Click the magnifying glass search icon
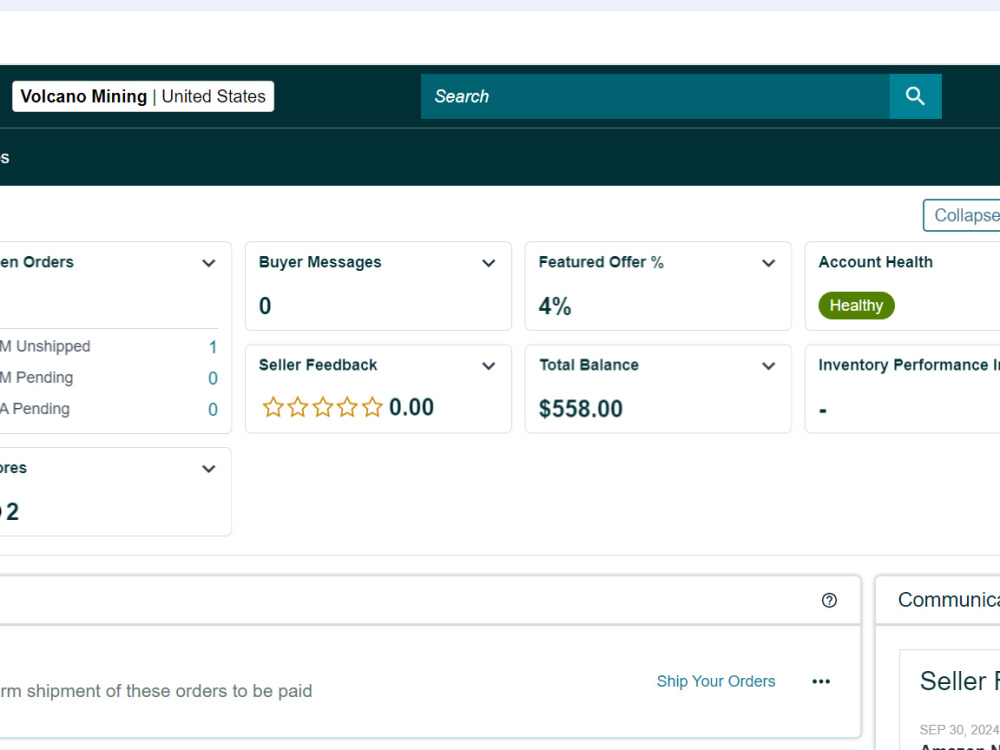The image size is (1000, 750). pos(915,96)
